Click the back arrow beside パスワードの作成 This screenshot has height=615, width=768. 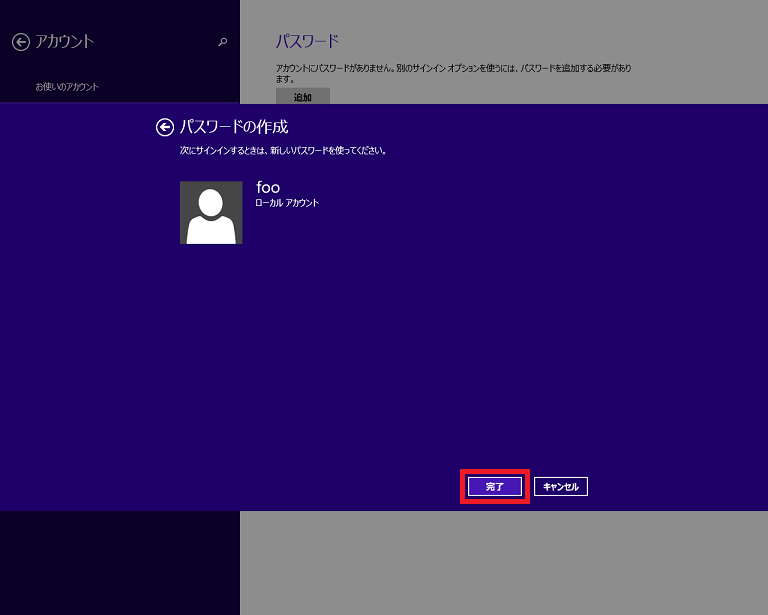point(165,127)
